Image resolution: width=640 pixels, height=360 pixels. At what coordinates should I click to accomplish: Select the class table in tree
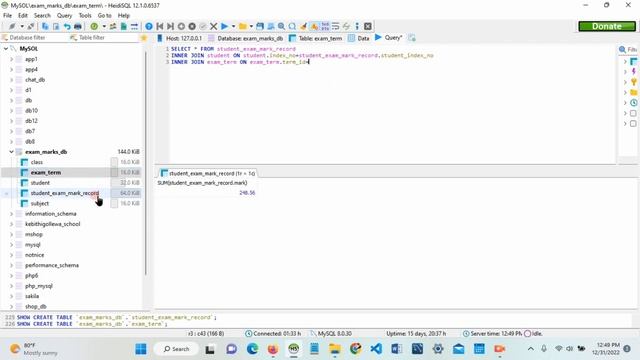coord(36,162)
